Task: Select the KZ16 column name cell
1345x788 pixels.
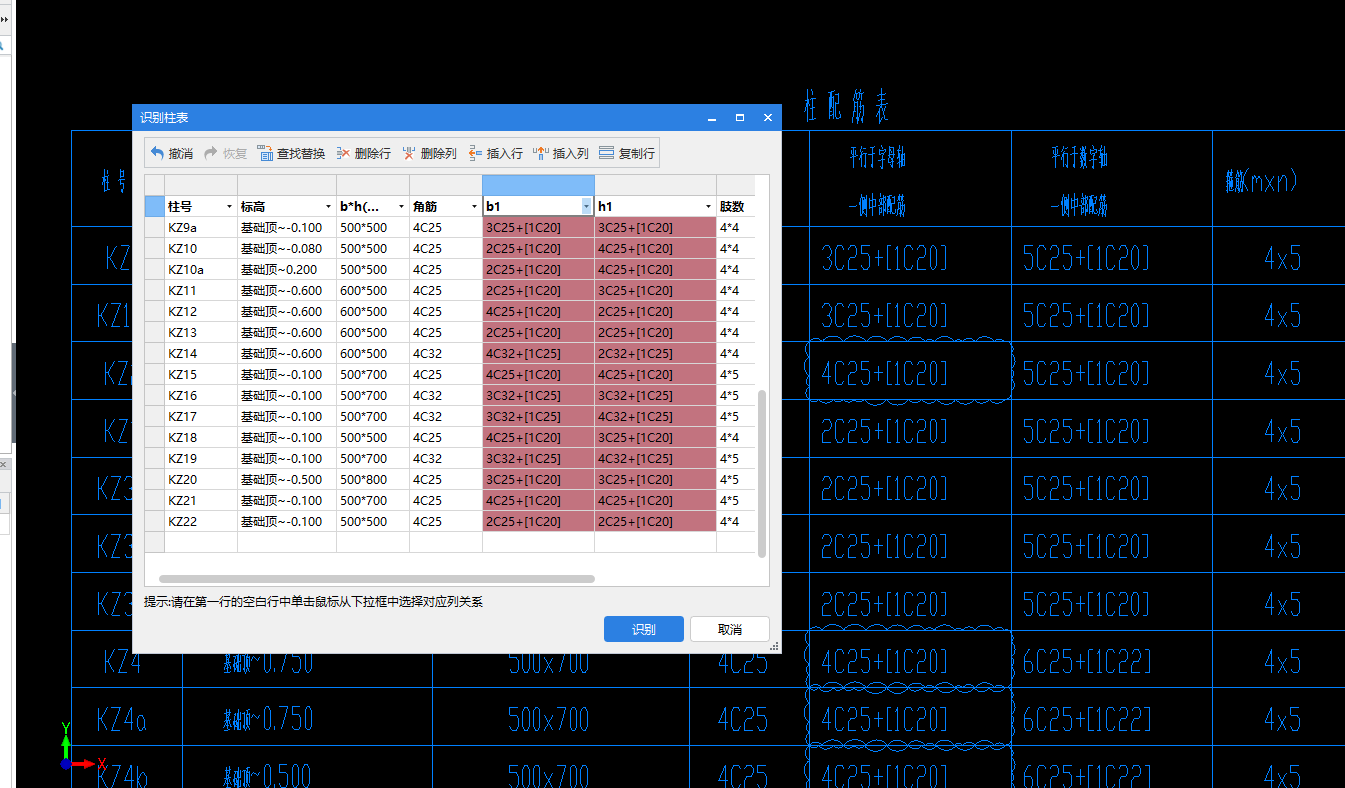Action: coord(201,395)
